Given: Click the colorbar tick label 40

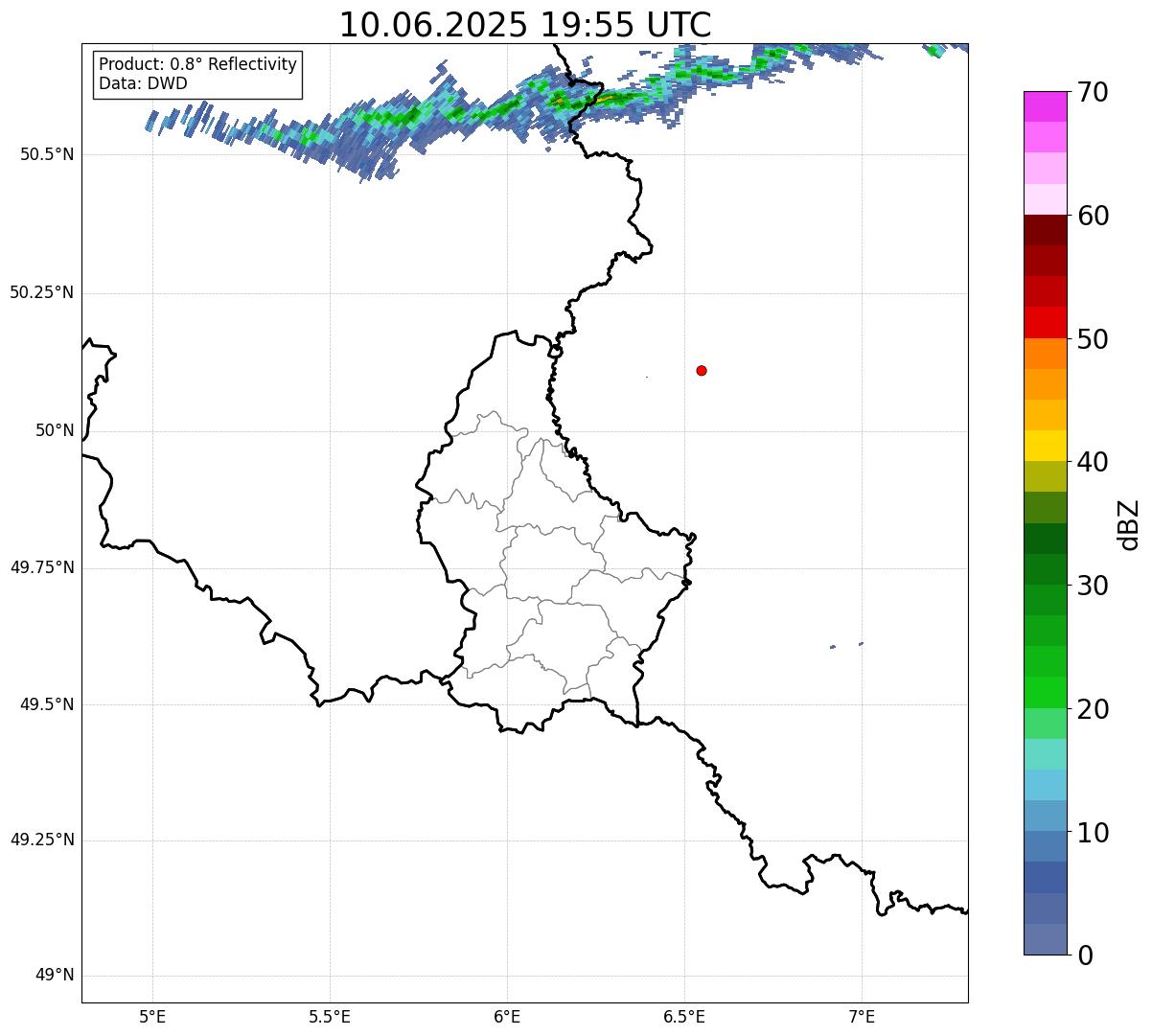Looking at the screenshot, I should (1094, 462).
